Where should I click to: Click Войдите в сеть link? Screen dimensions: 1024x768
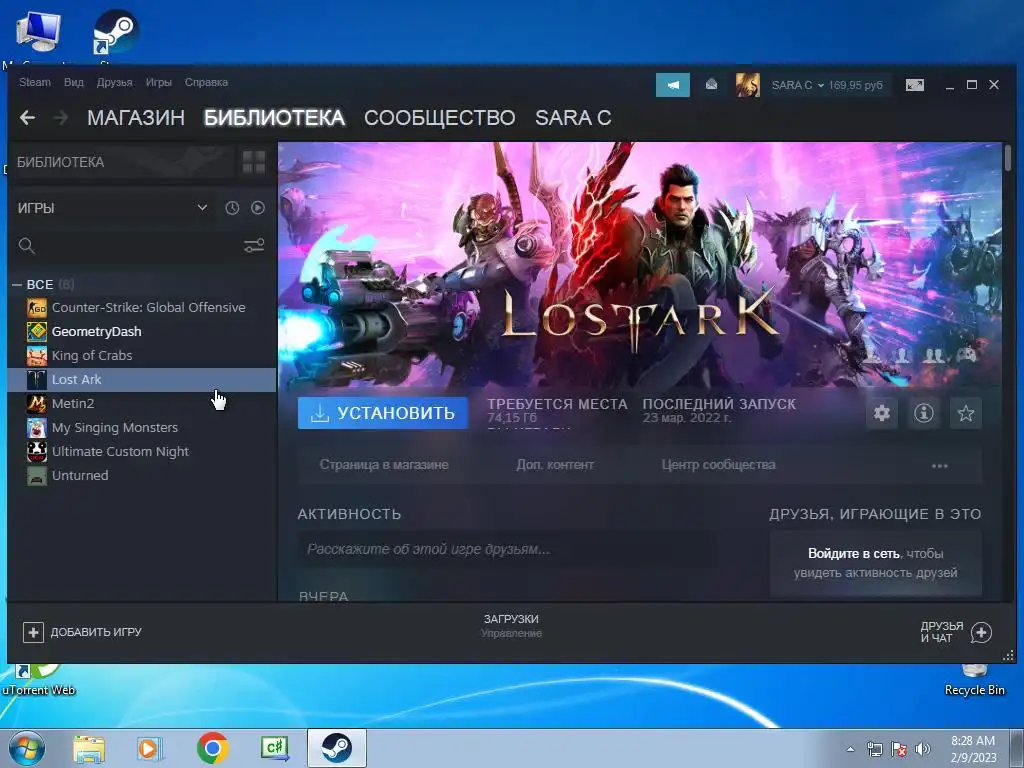click(854, 554)
